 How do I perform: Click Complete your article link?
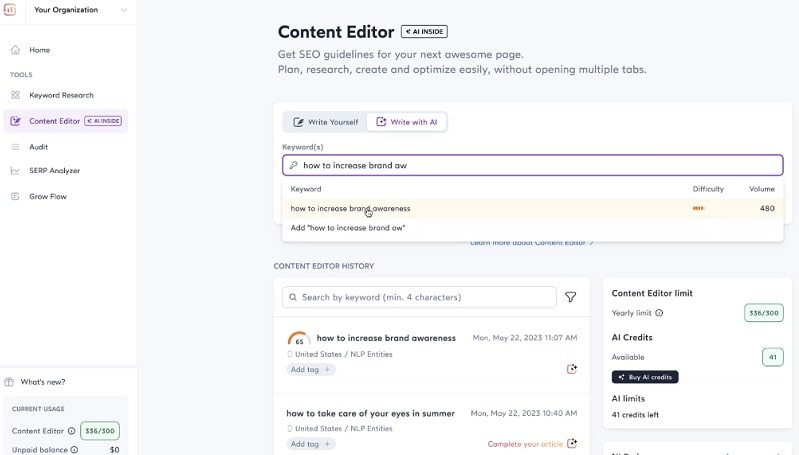[x=525, y=444]
